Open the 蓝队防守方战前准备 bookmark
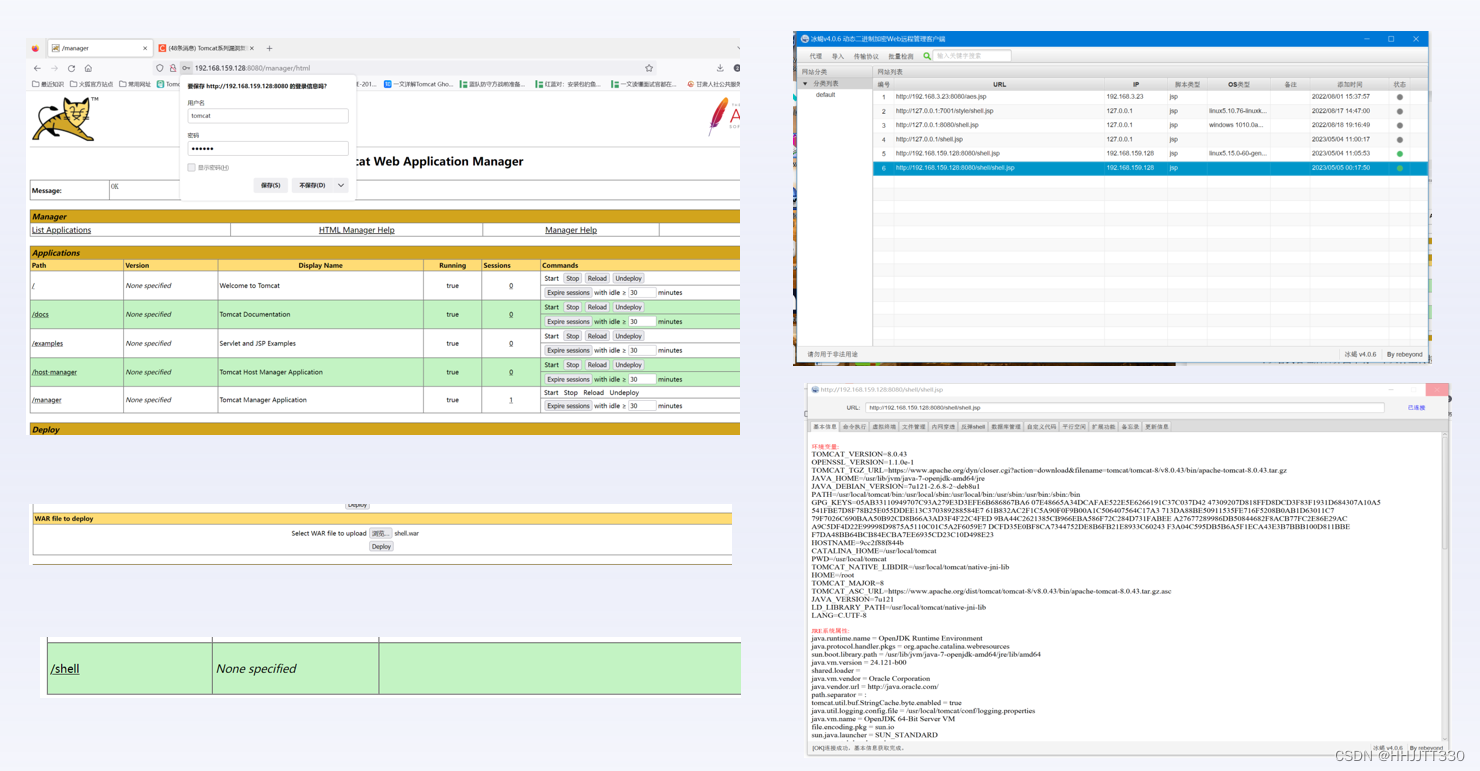Screen dimensions: 1480x771 [493, 84]
